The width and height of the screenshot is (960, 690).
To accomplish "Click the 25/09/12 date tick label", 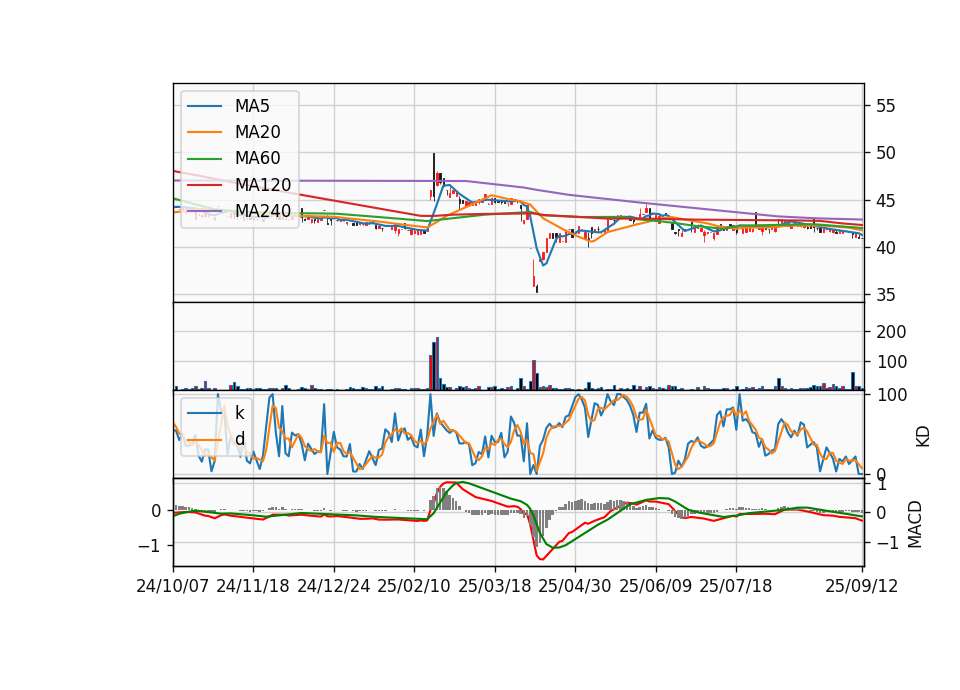I will (861, 586).
